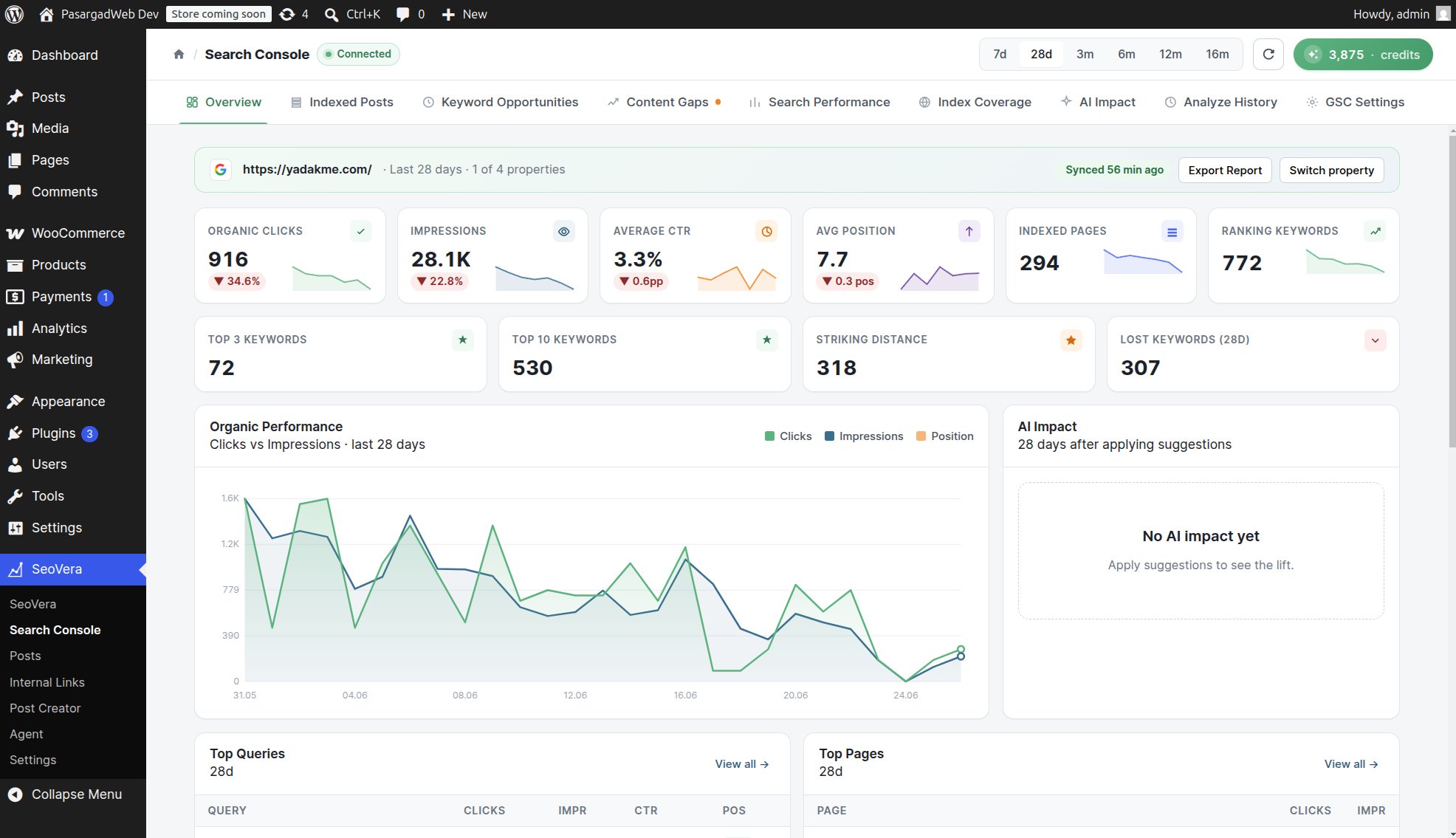Select the 6m time range

(1126, 54)
